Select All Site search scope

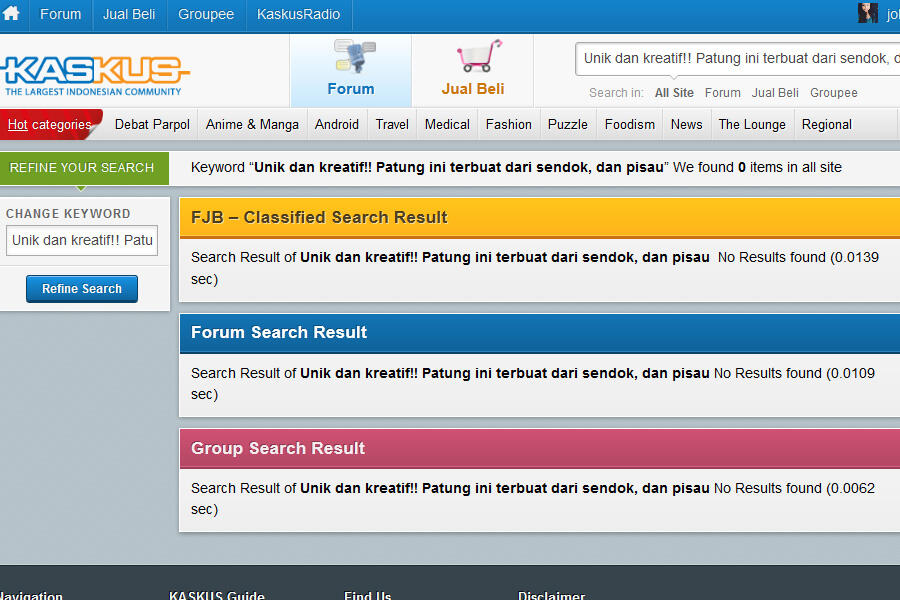(x=674, y=93)
